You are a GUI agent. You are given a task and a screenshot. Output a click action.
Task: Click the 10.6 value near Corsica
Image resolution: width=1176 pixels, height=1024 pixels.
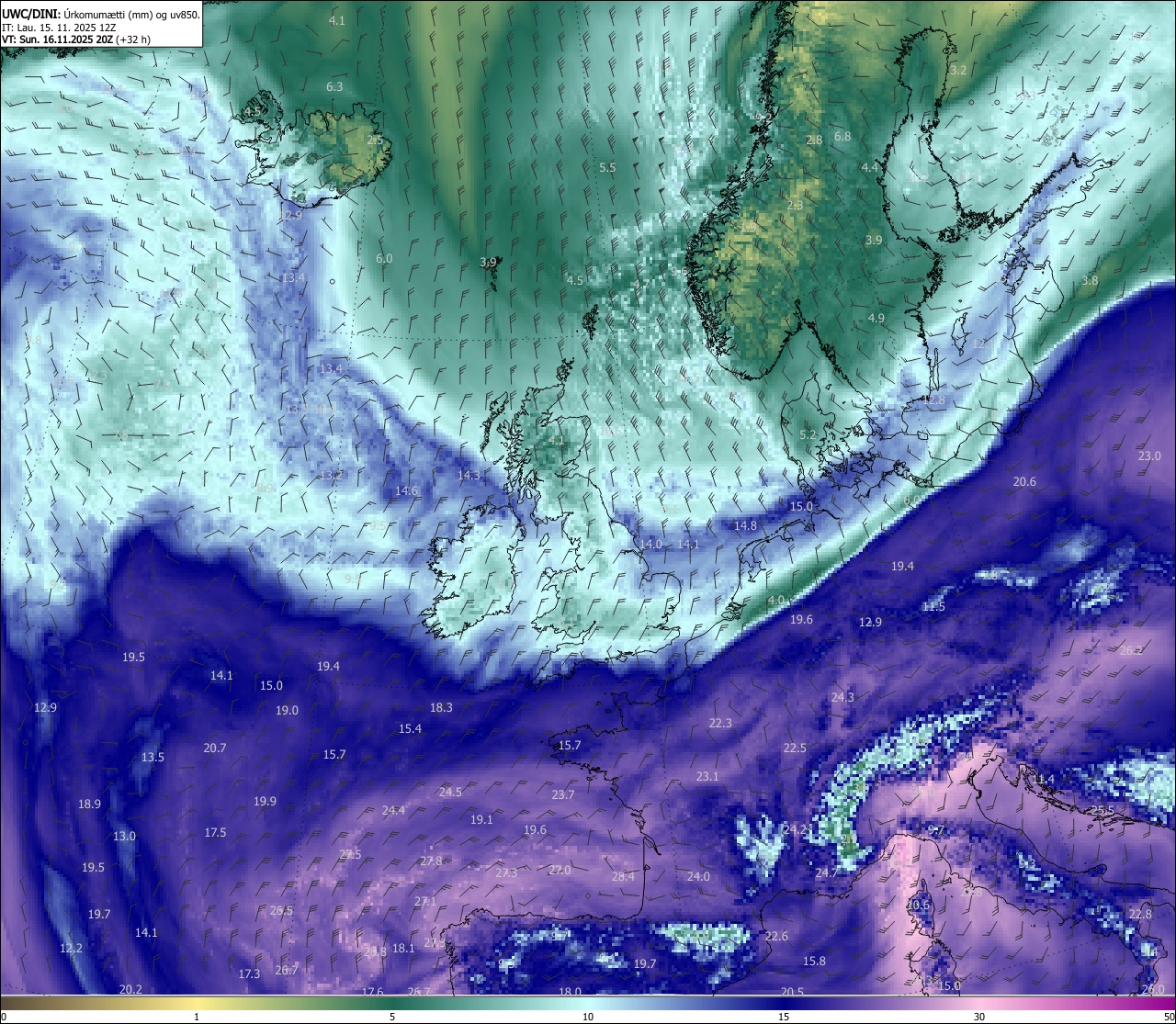click(x=918, y=905)
